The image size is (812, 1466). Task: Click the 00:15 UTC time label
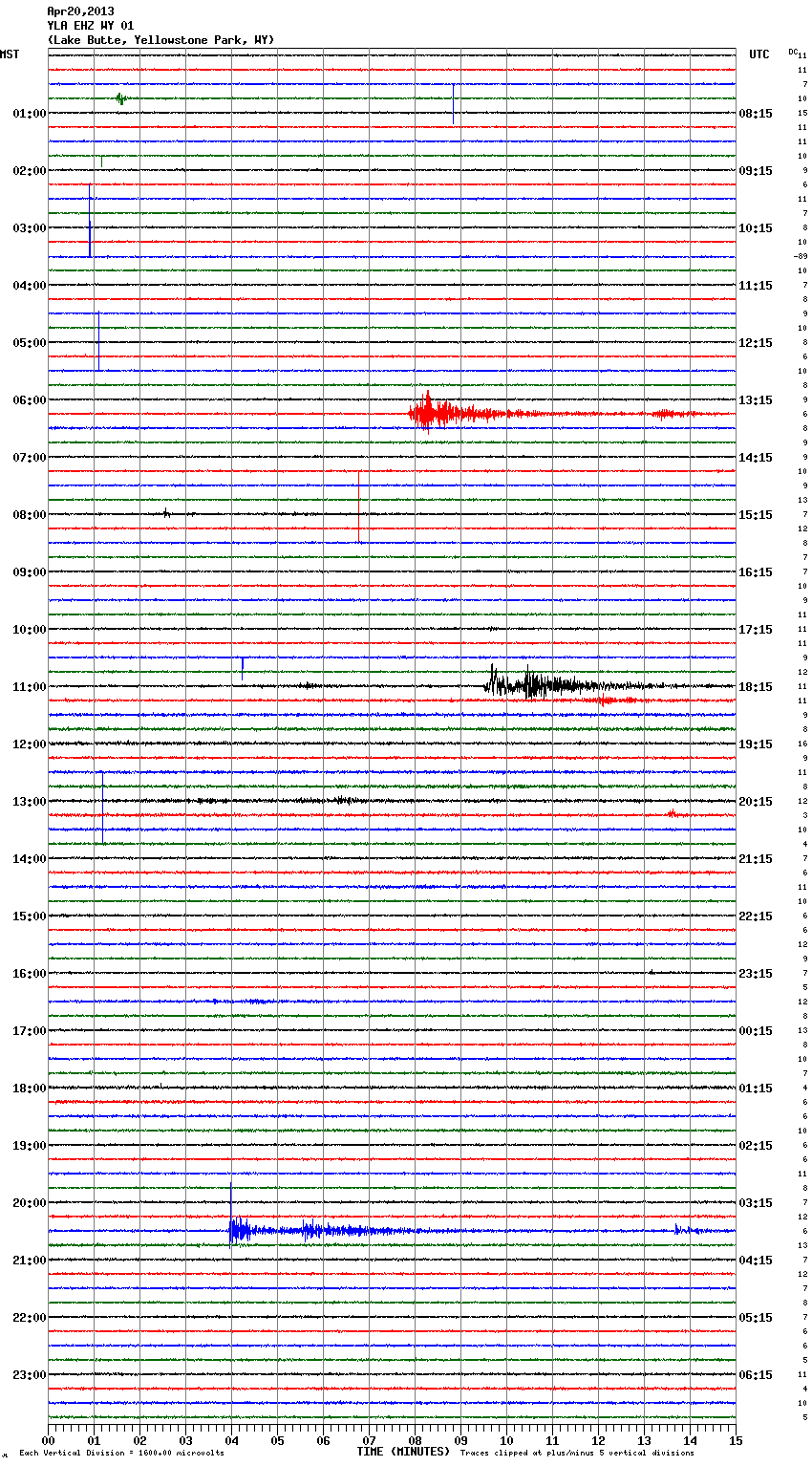756,1031
